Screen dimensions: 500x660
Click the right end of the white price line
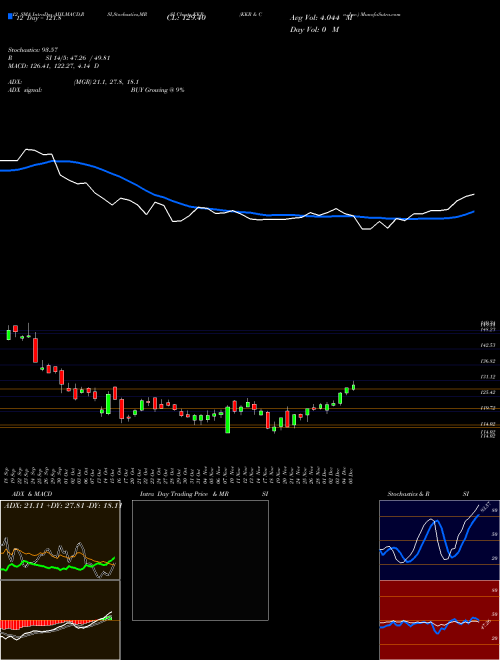474,194
